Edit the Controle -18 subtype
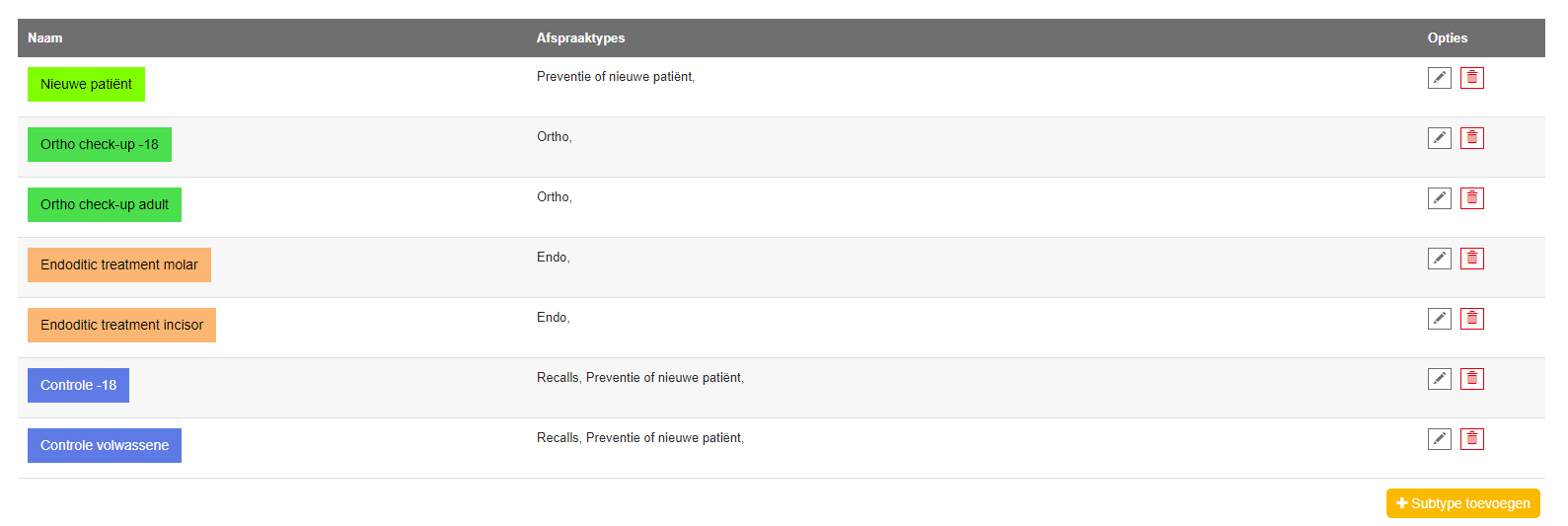1568x526 pixels. click(x=1439, y=379)
